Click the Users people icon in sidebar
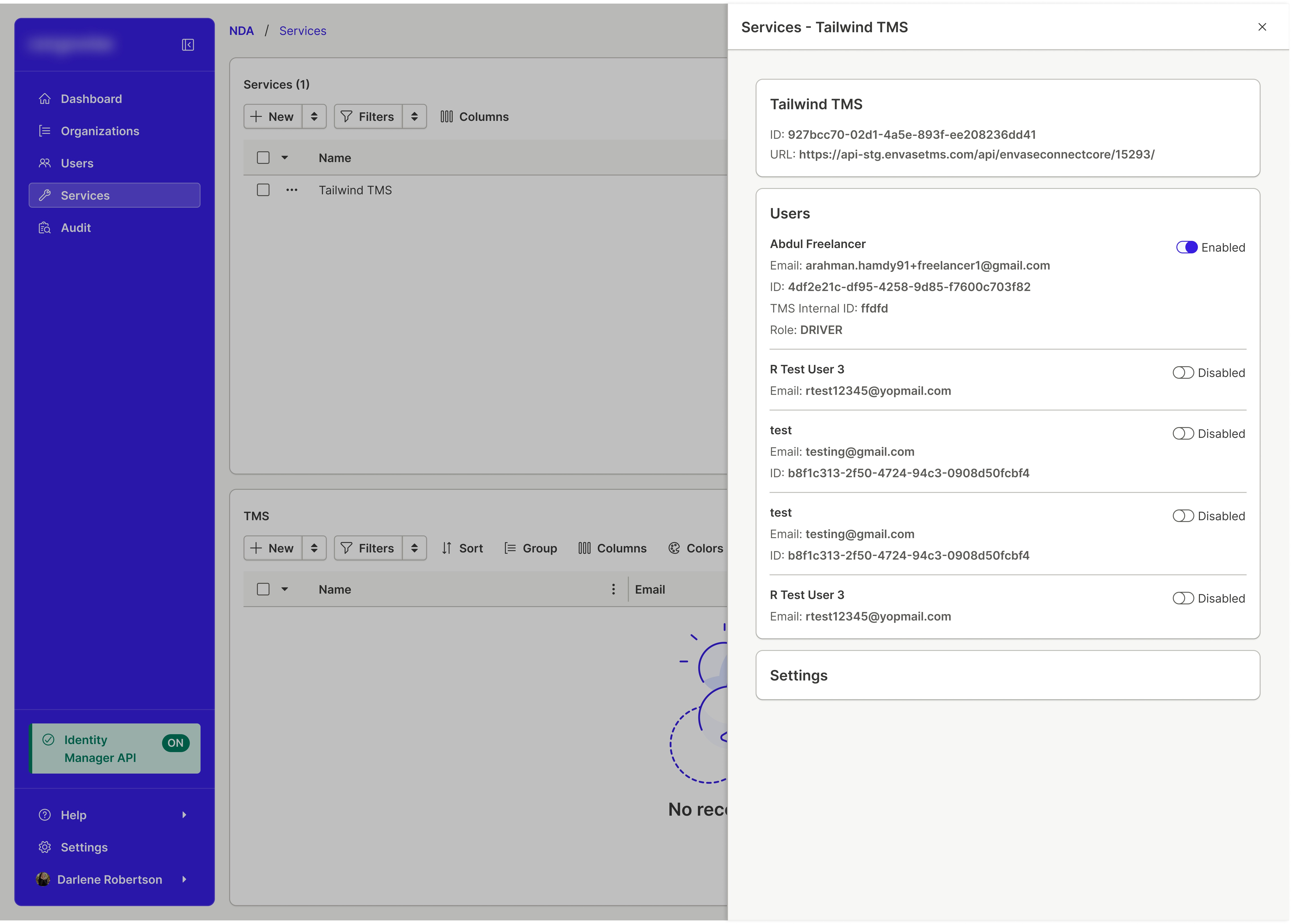The height and width of the screenshot is (924, 1291). [45, 163]
